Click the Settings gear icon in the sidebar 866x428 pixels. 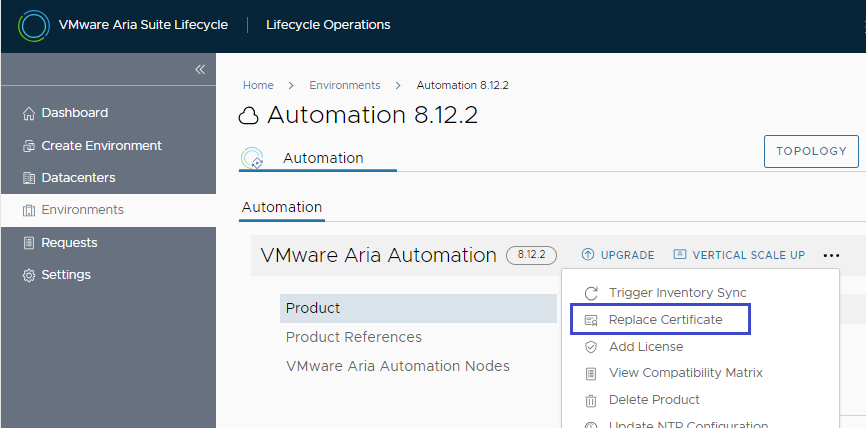[x=28, y=275]
